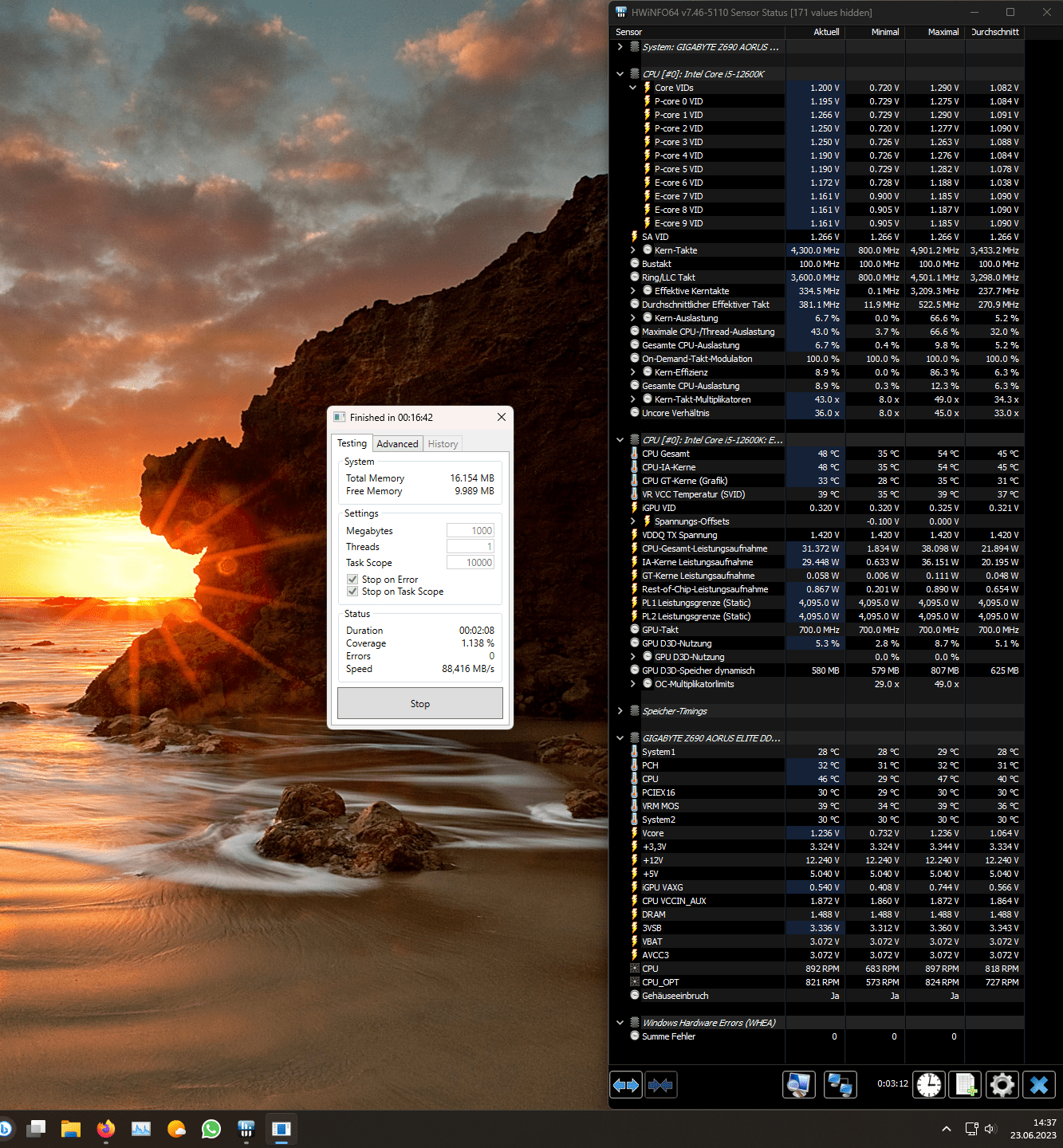Viewport: 1063px width, 1148px height.
Task: Open WhatsApp from the taskbar
Action: 211,1129
